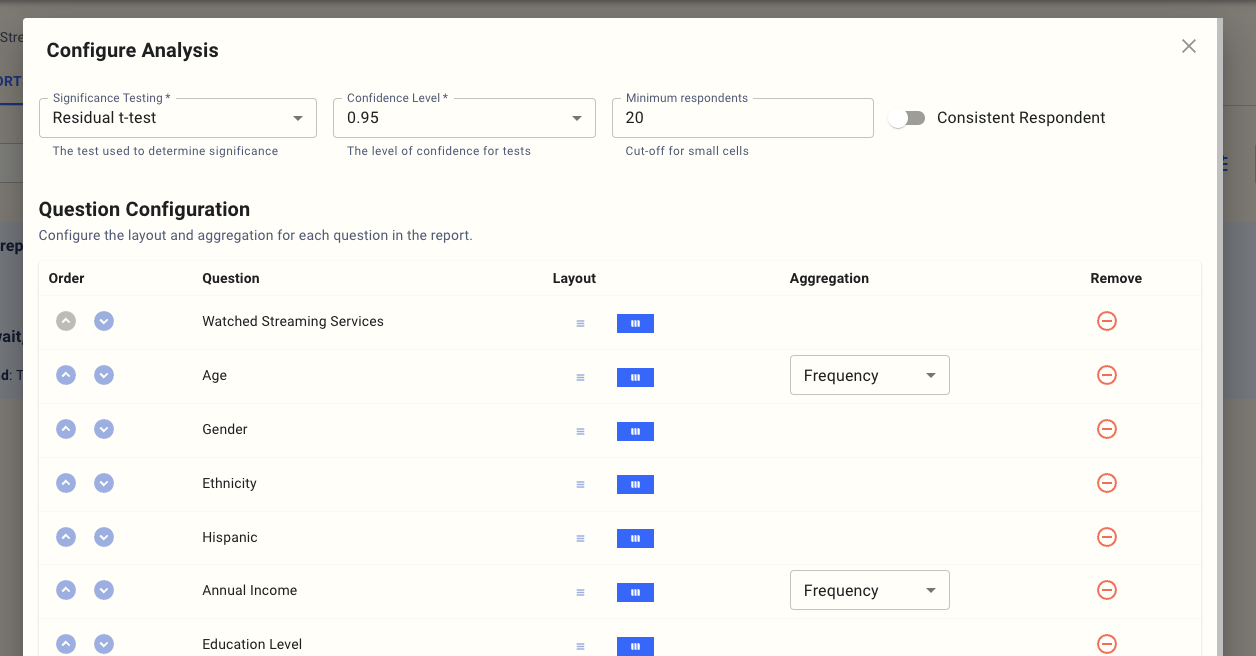Move Ethnicity question up one position
Viewport: 1256px width, 656px height.
click(66, 483)
